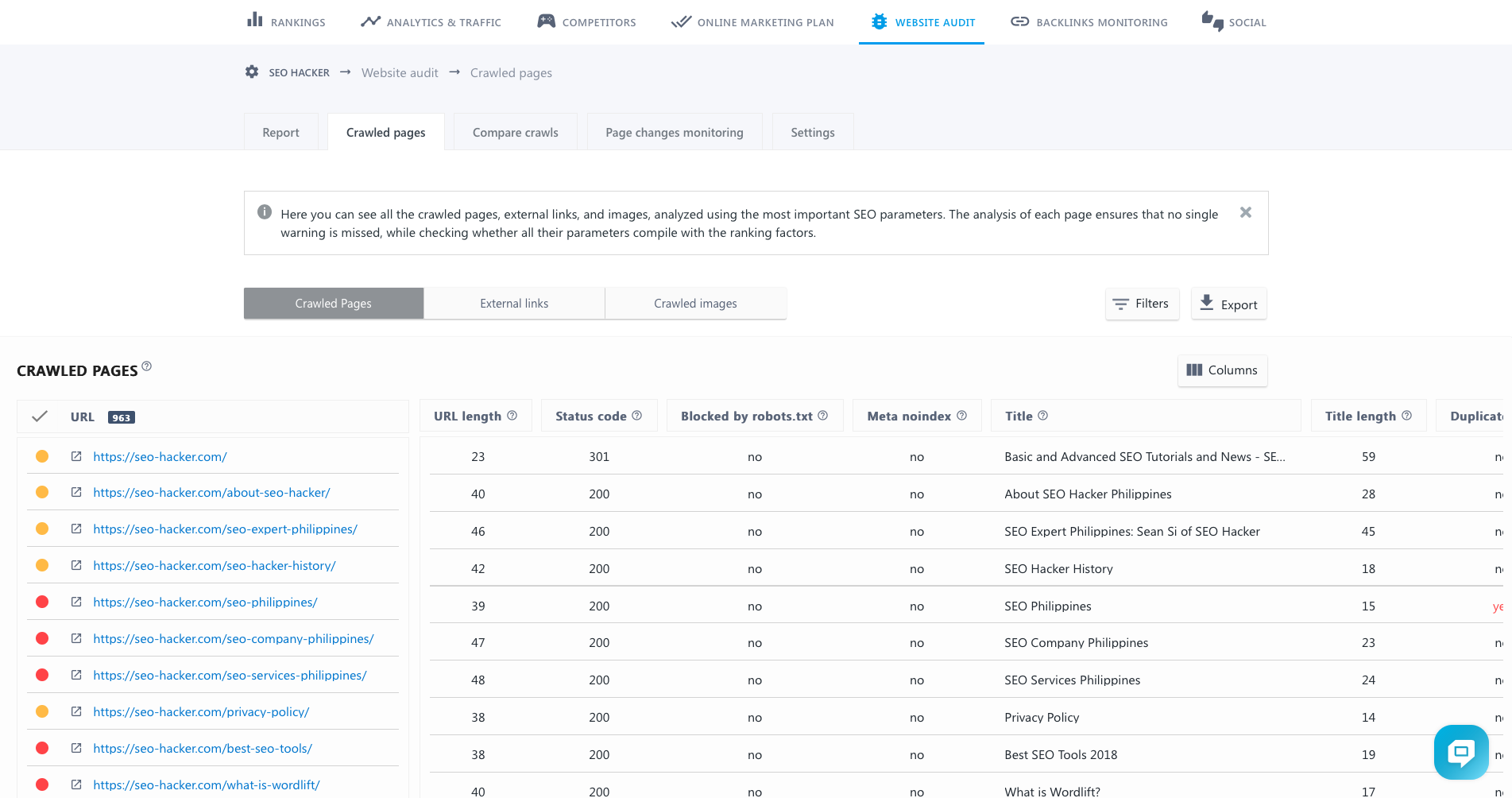Image resolution: width=1512 pixels, height=798 pixels.
Task: Click help icon next to Meta noindex
Action: click(961, 416)
